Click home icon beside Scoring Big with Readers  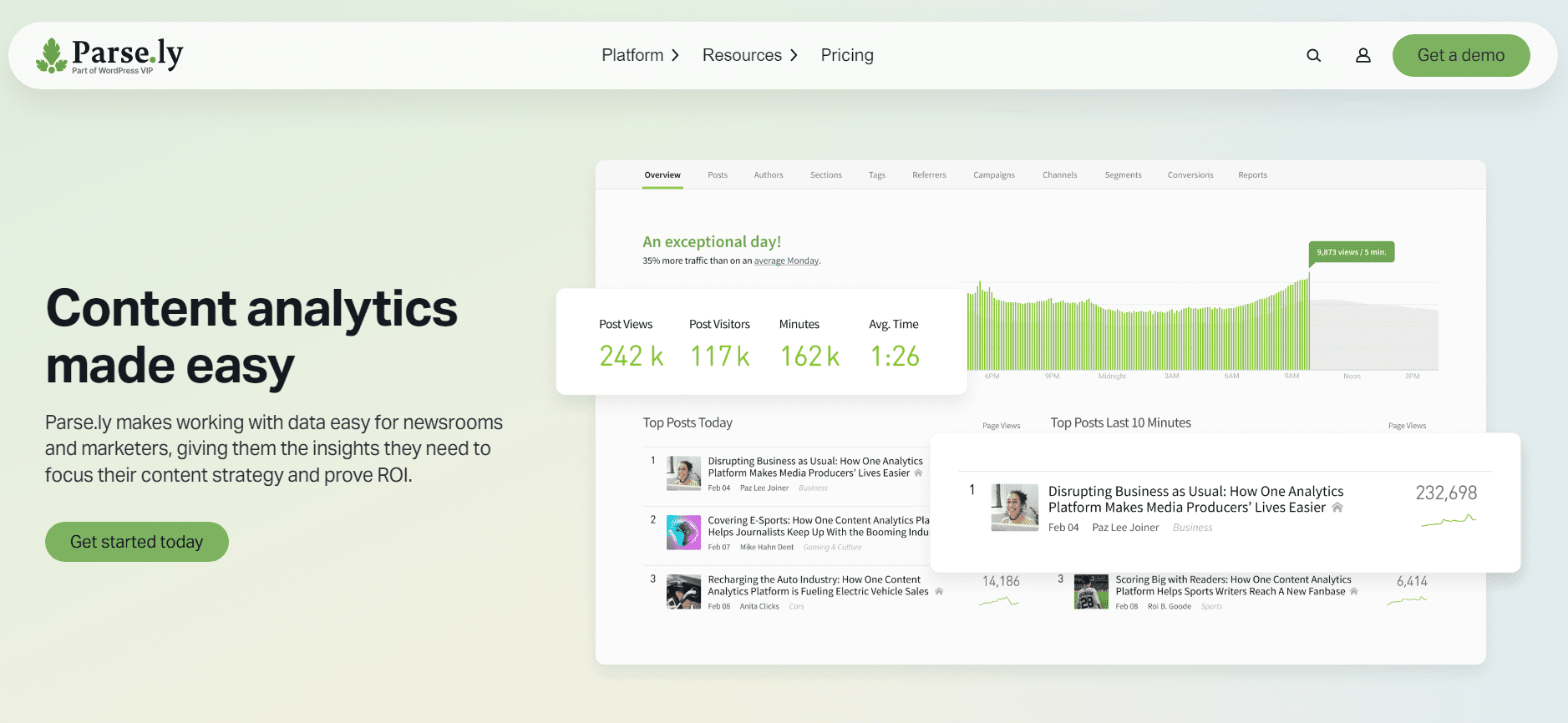pos(1354,592)
